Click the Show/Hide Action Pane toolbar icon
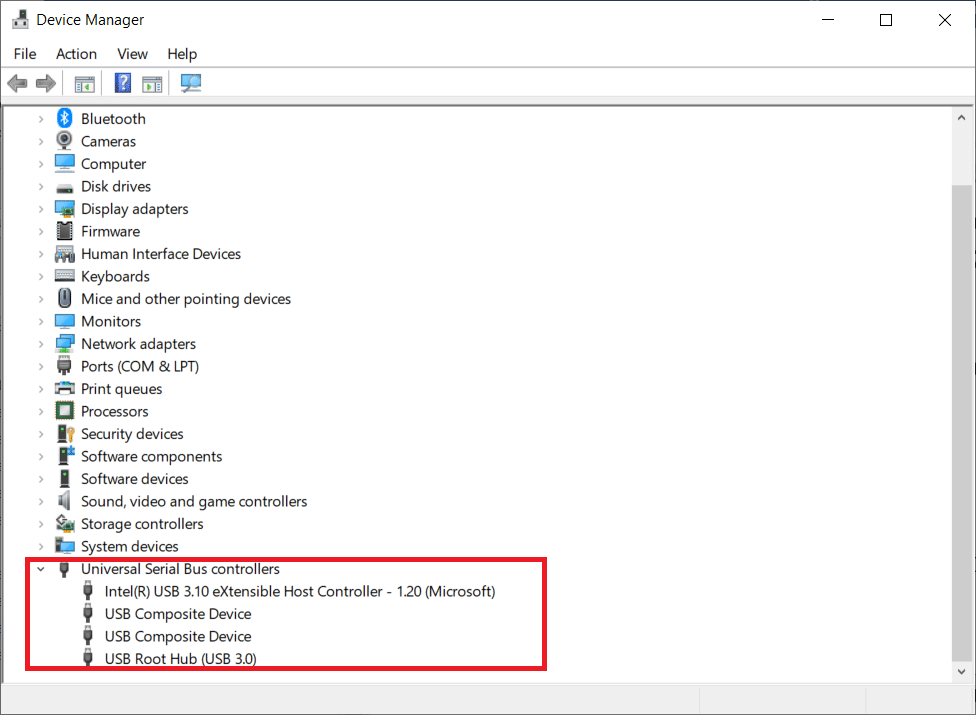Image resolution: width=976 pixels, height=715 pixels. tap(152, 83)
